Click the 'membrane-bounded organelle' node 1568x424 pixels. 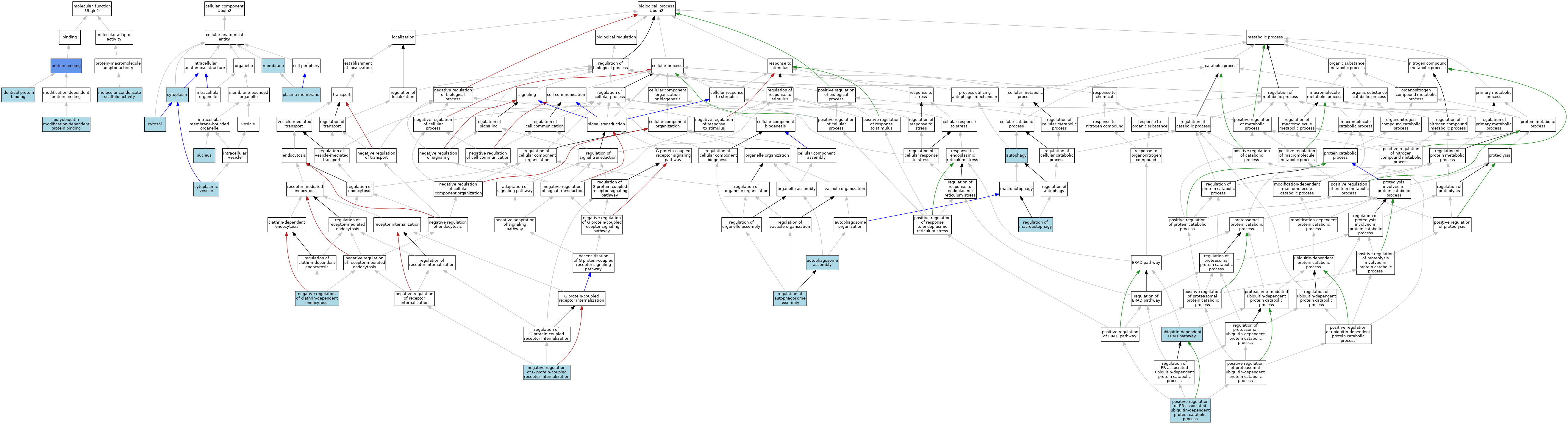(248, 94)
